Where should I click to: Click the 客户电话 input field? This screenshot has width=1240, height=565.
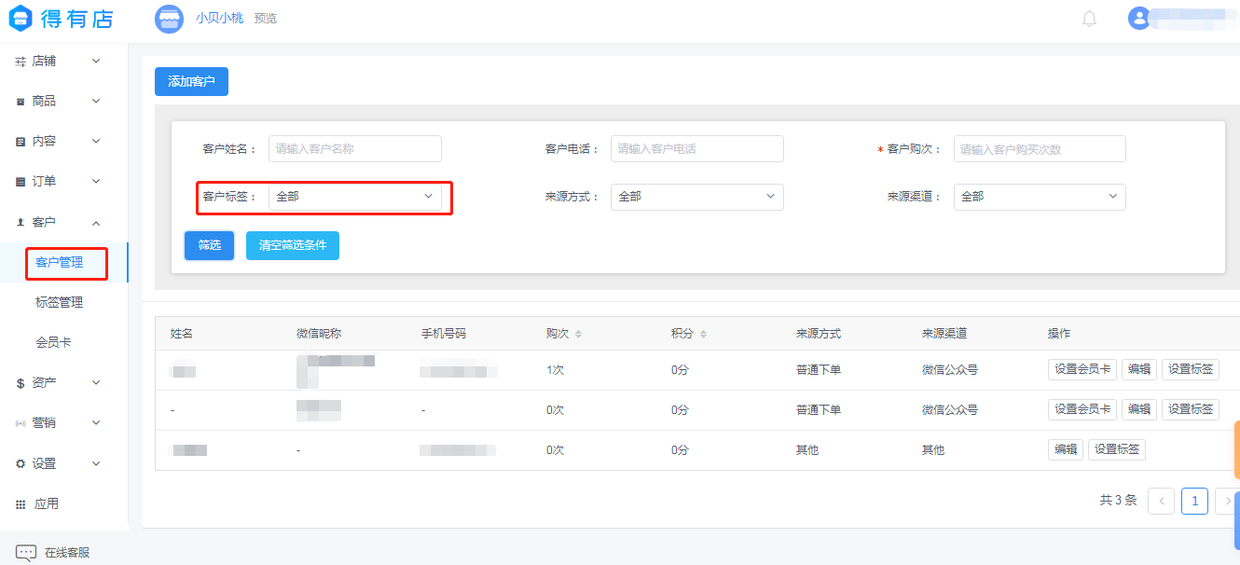point(697,149)
